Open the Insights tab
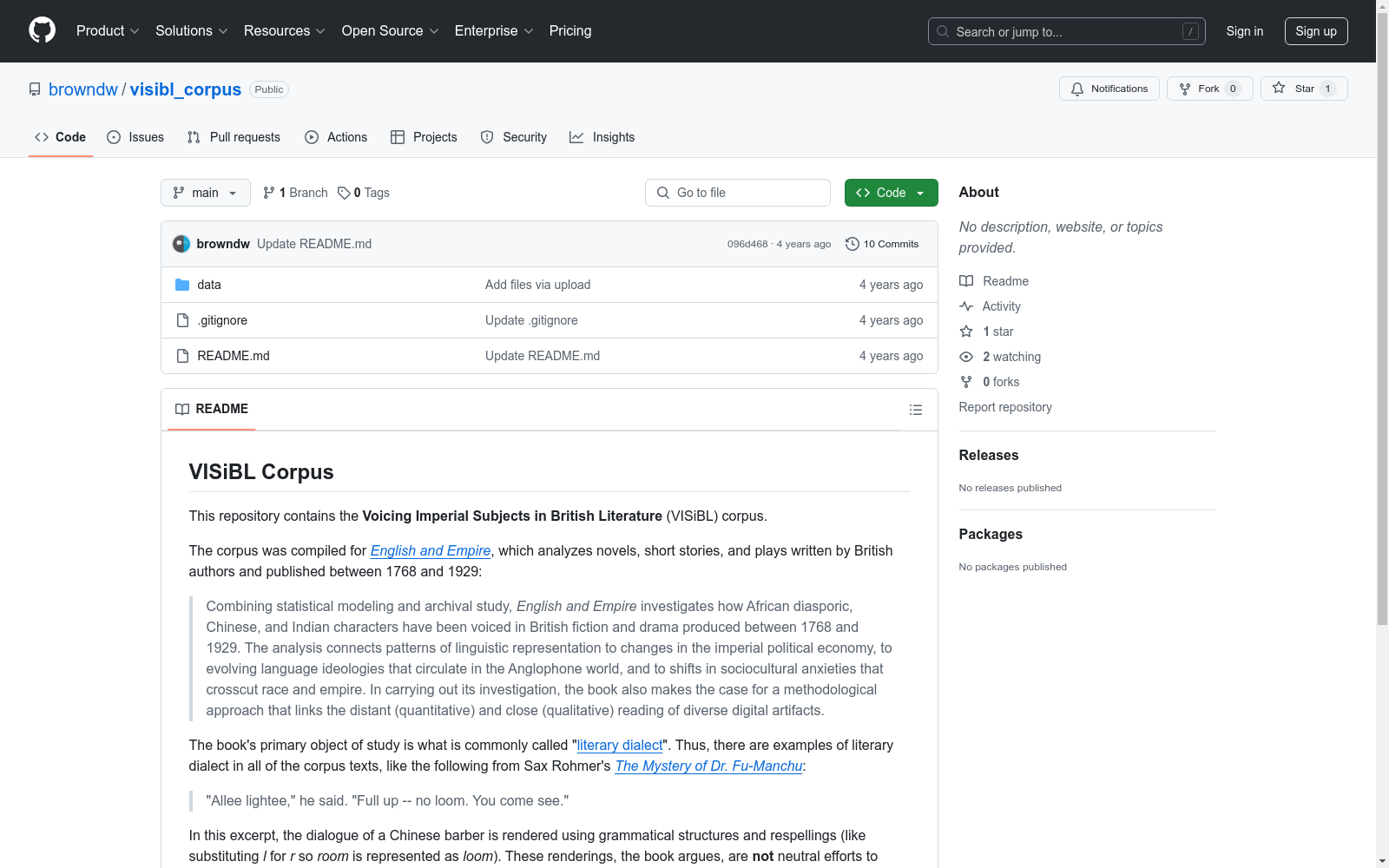Screen dimensions: 1389x868 click(x=602, y=137)
